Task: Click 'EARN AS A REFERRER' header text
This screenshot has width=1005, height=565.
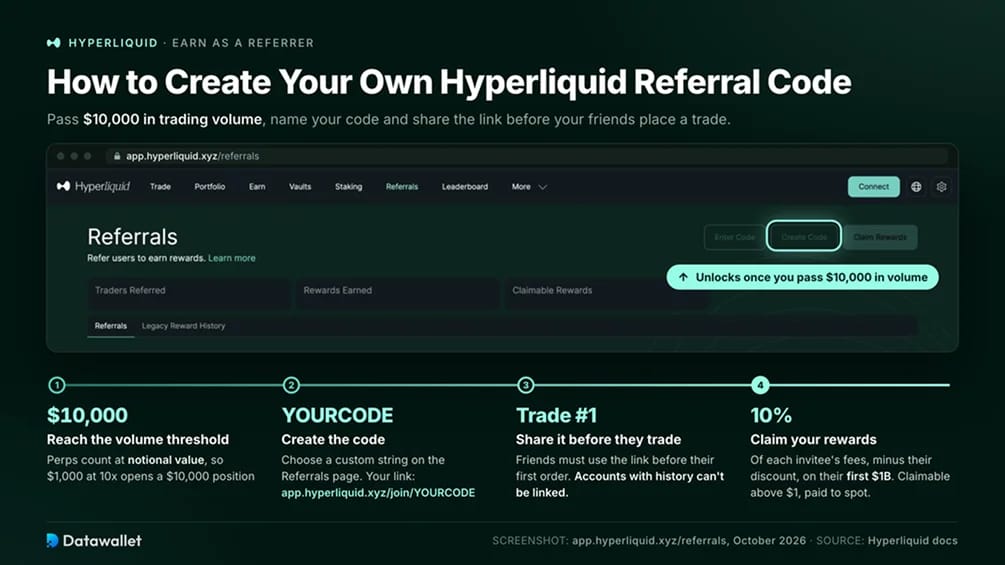Action: [243, 43]
